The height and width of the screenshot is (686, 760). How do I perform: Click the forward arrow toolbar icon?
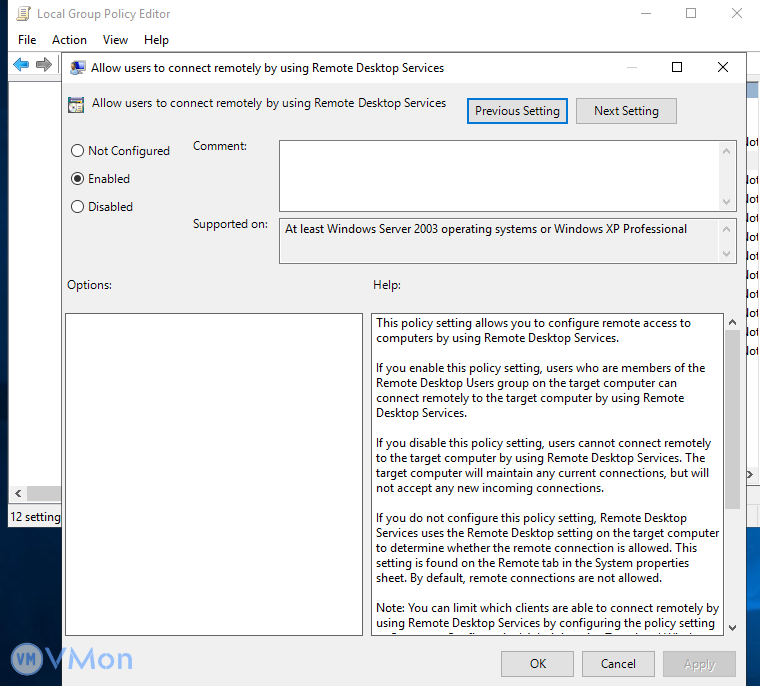[43, 65]
